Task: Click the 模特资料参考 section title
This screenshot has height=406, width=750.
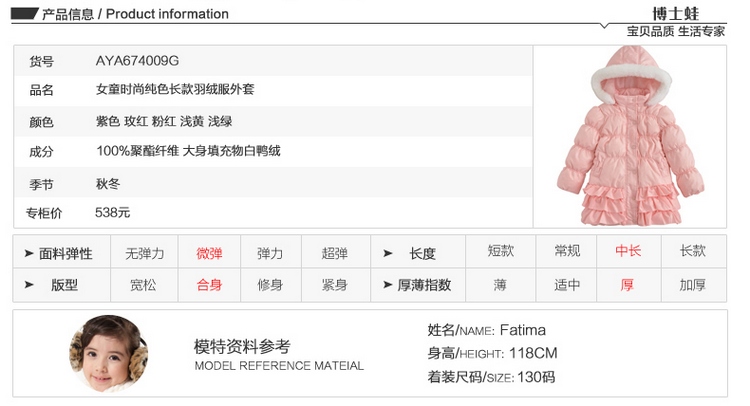Action: coord(242,346)
